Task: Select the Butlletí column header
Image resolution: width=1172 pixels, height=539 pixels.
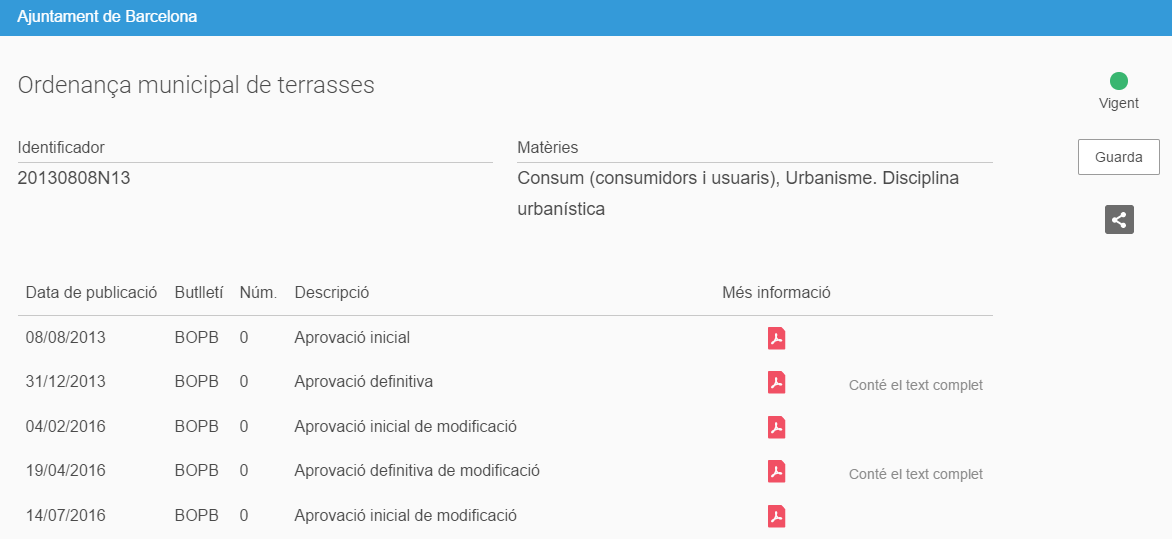Action: 199,292
